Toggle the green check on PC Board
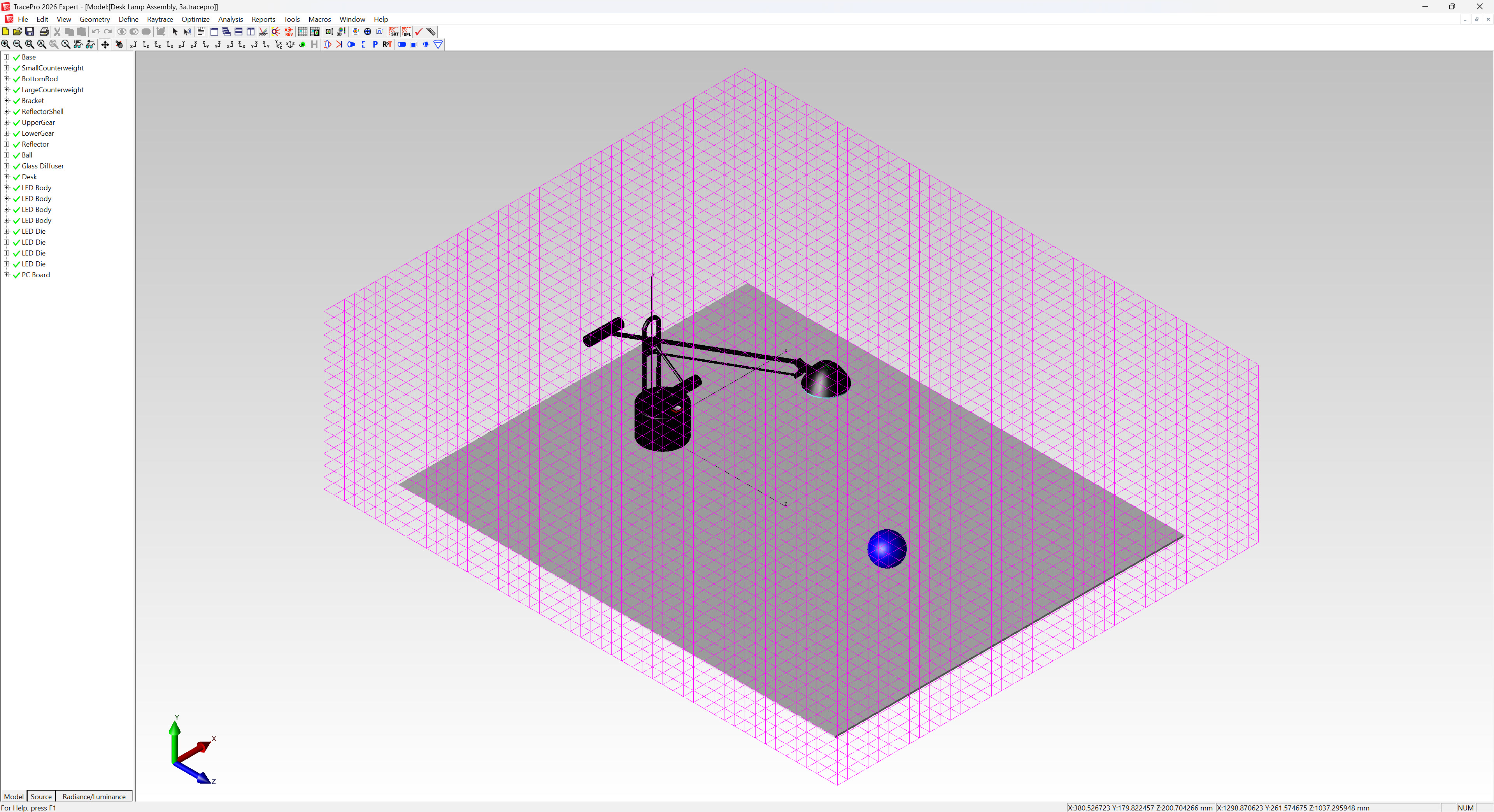The image size is (1494, 812). tap(16, 275)
